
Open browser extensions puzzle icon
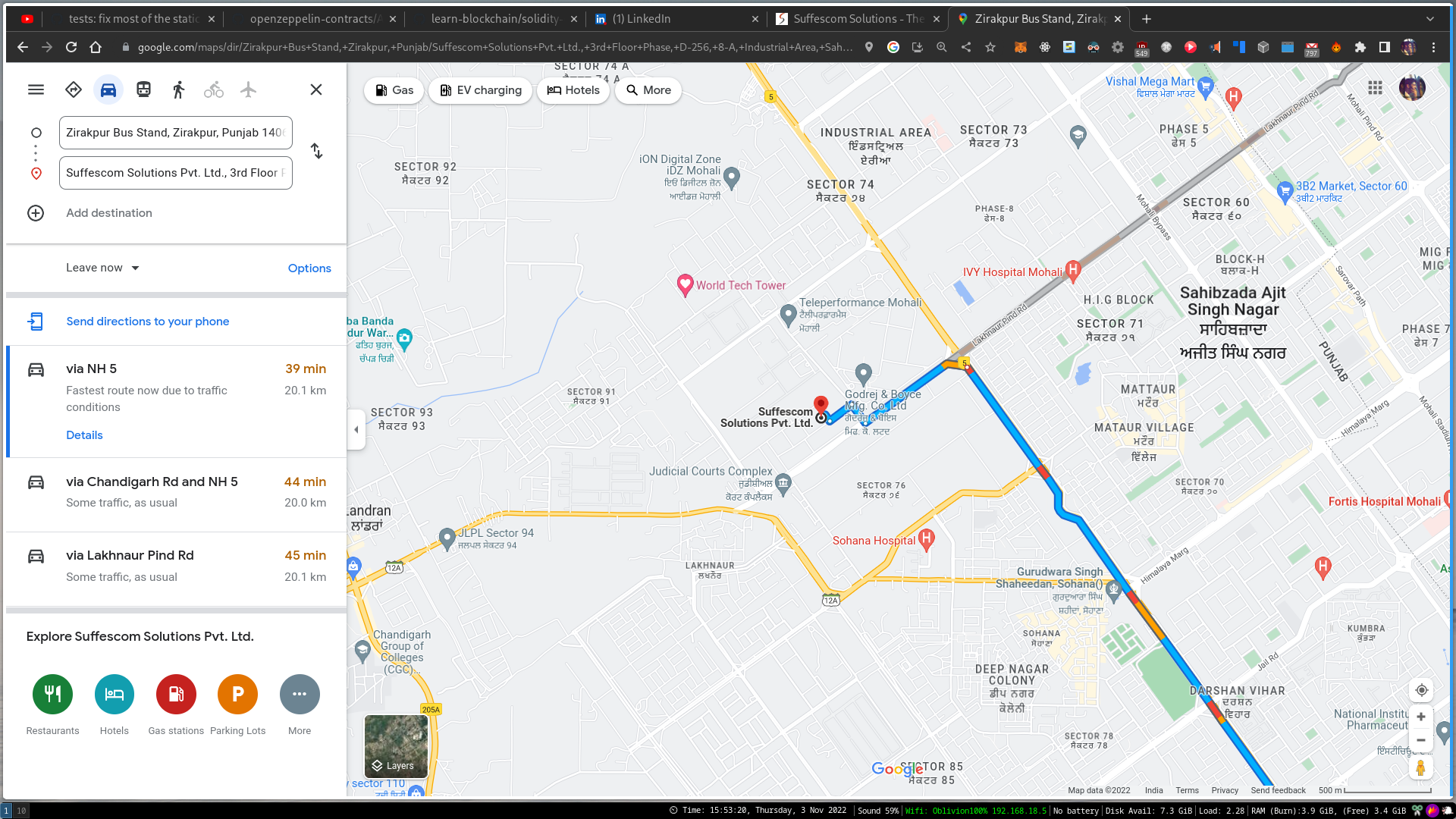click(x=1360, y=47)
